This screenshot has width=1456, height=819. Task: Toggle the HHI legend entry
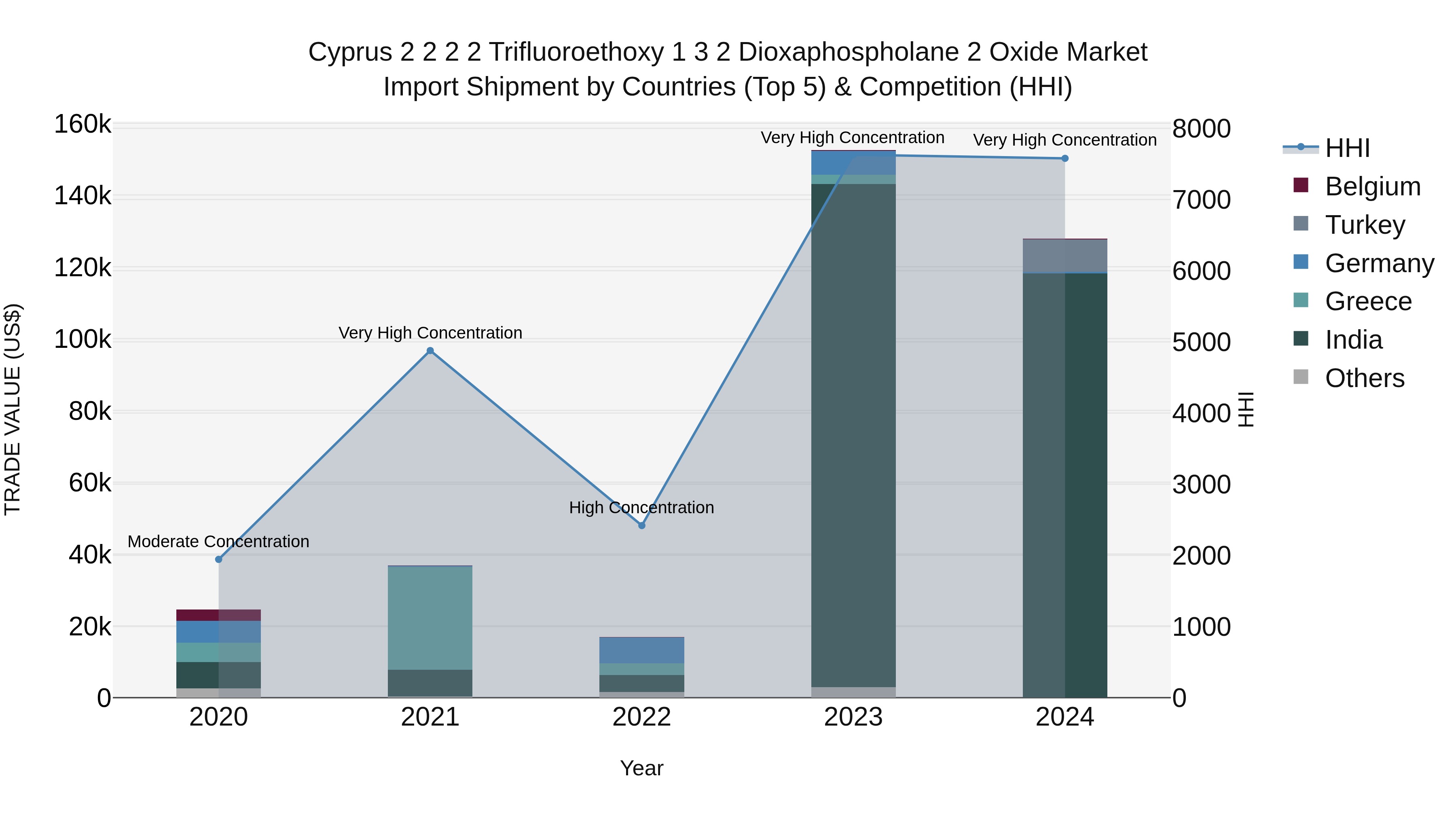1326,148
